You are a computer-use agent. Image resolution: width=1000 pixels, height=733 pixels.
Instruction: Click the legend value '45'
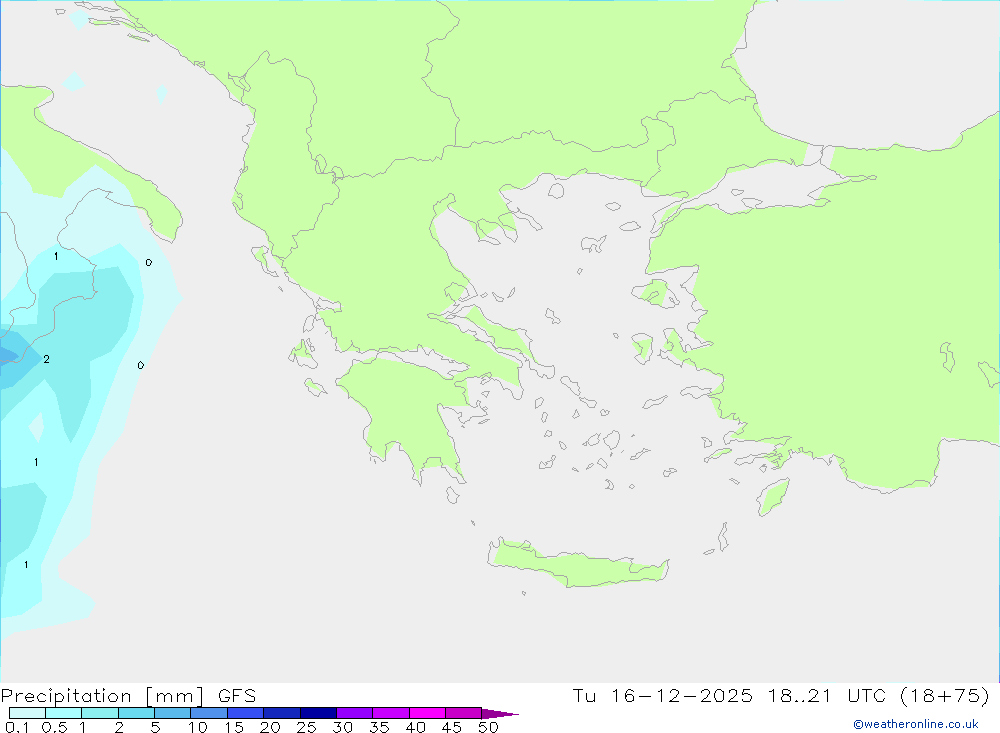coord(452,727)
